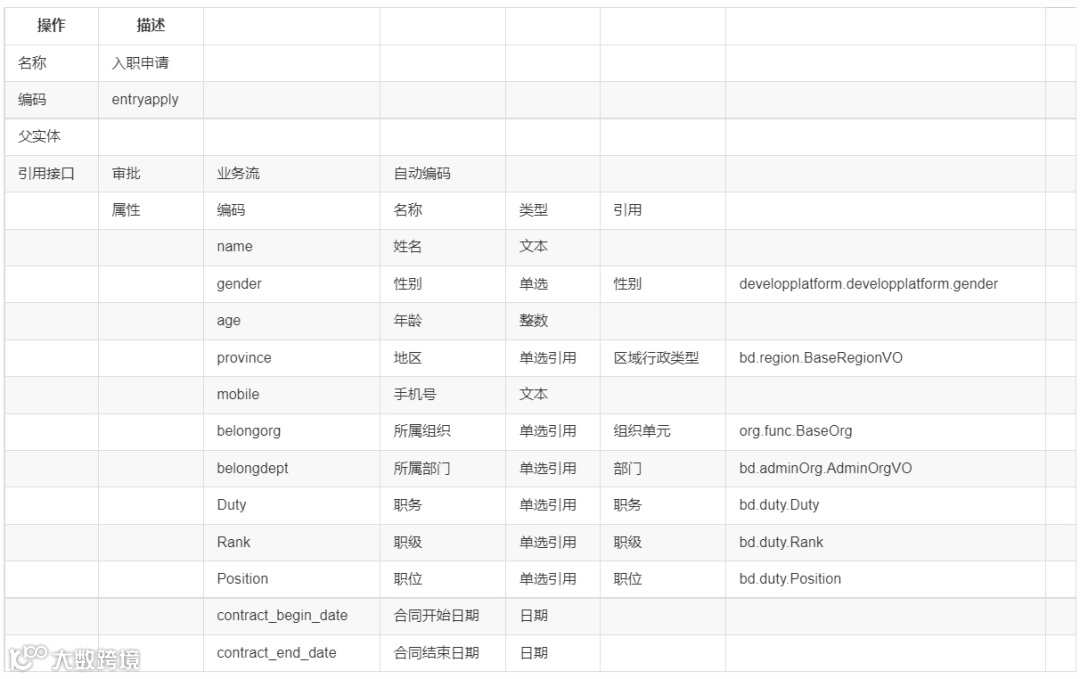
Task: Click org.func.BaseOrg reference
Action: coord(796,431)
